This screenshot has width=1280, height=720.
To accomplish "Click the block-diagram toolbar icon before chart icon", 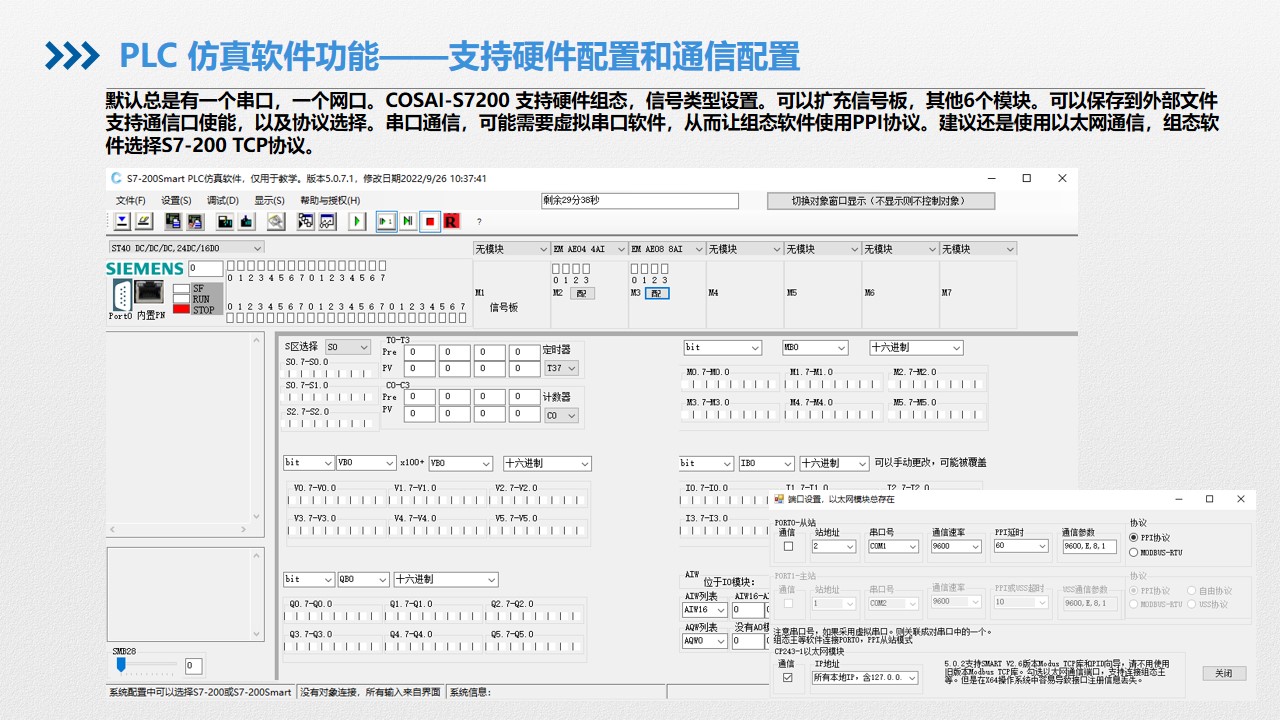I will click(x=306, y=221).
